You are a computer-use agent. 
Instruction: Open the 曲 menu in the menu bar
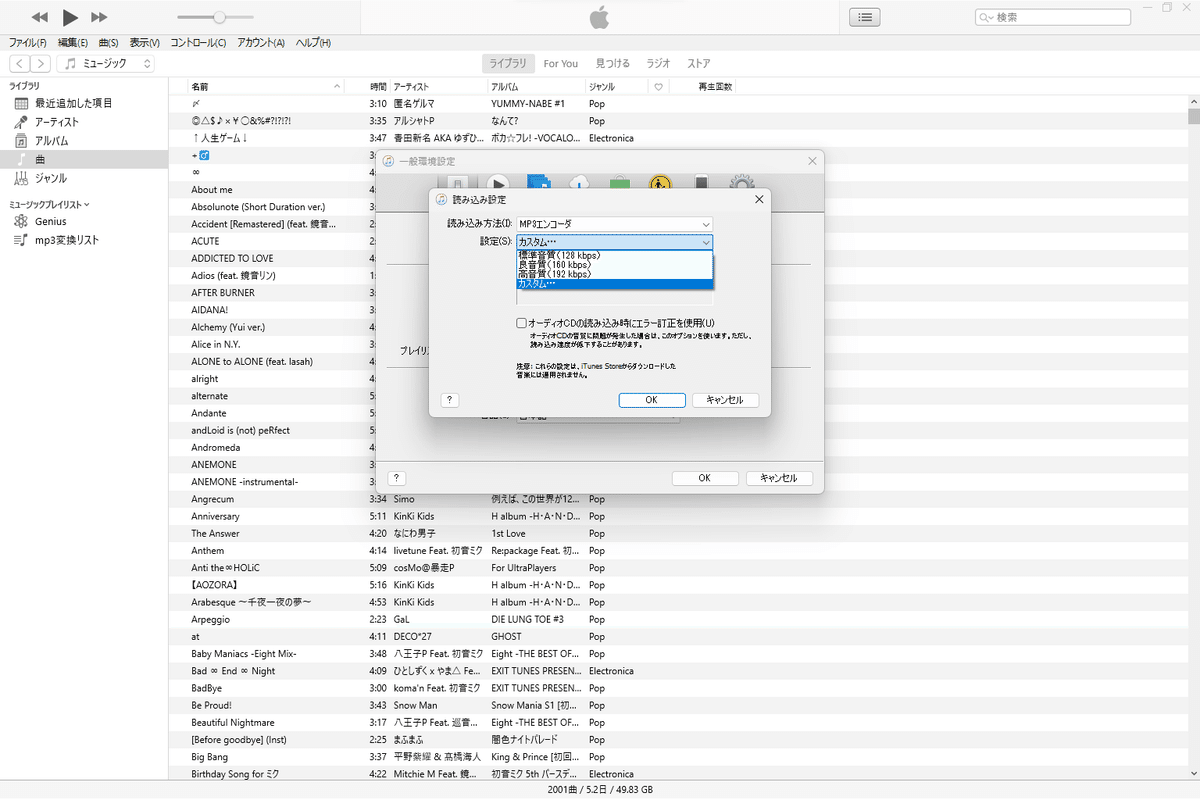click(x=109, y=43)
